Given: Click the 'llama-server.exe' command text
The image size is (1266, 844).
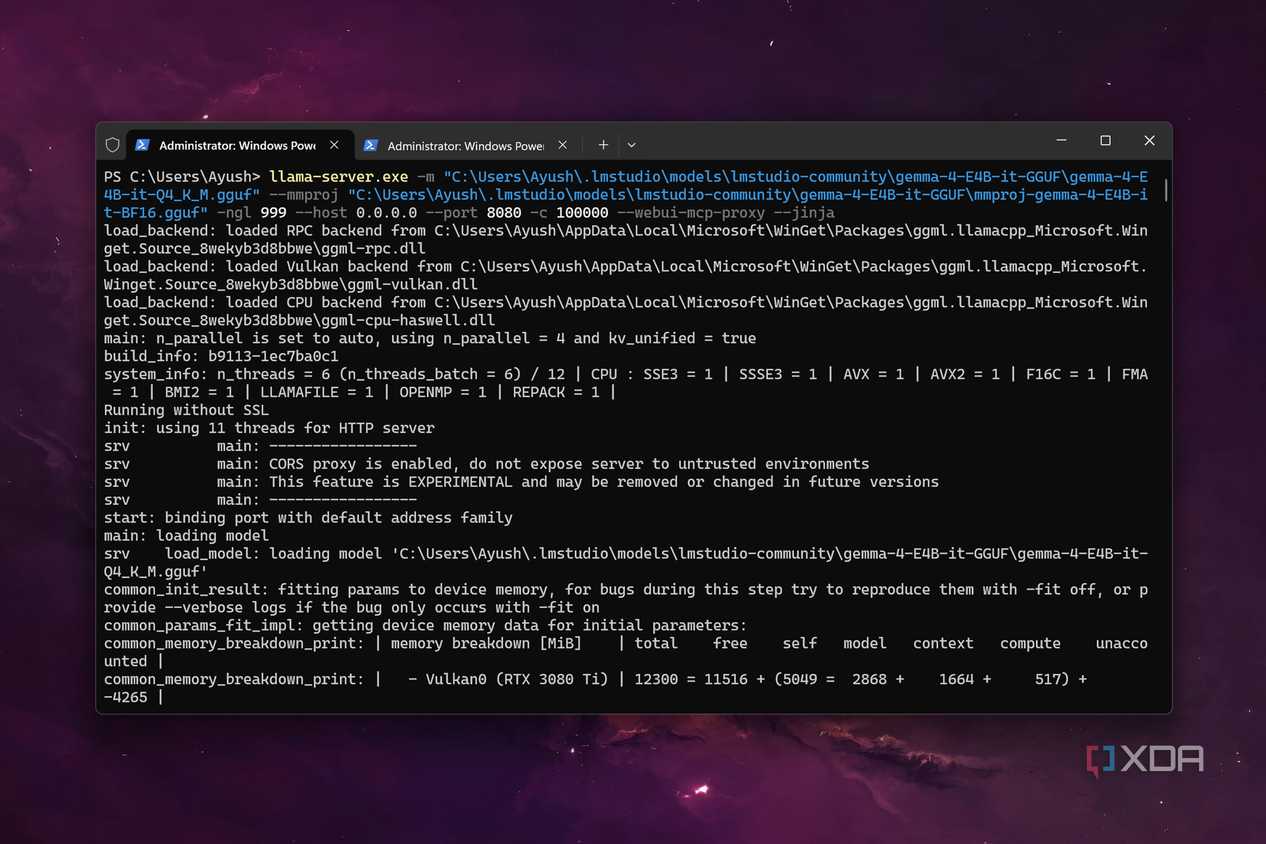Looking at the screenshot, I should (339, 177).
